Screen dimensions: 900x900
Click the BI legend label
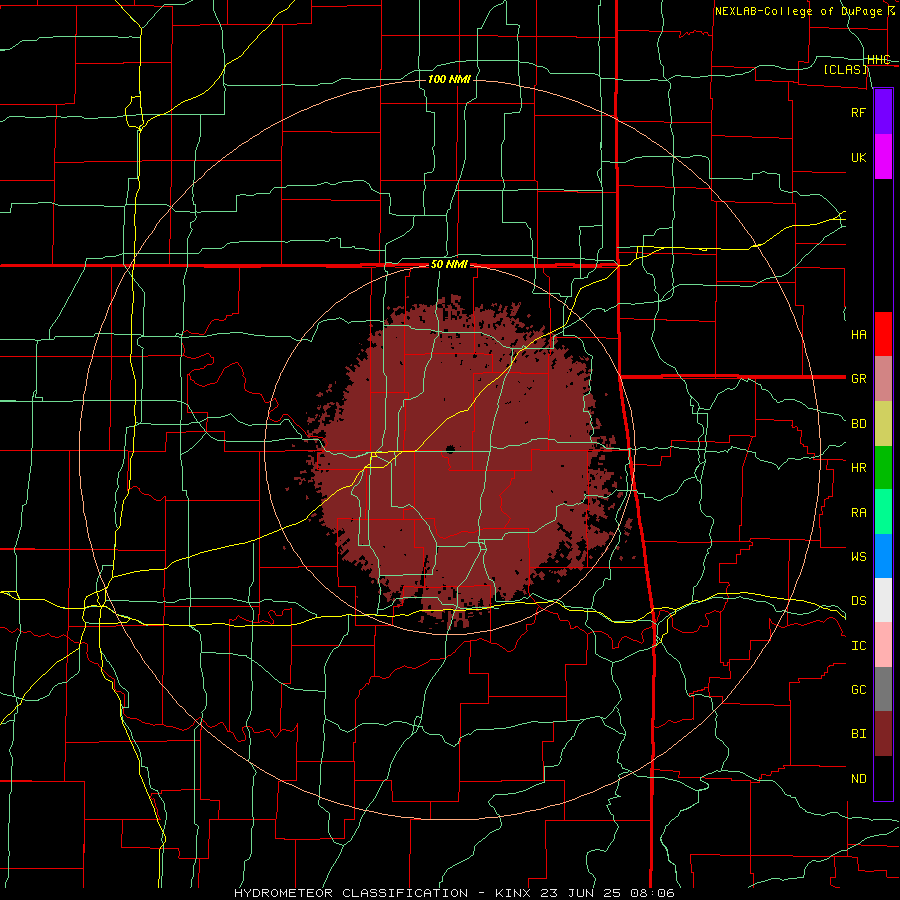(x=858, y=734)
